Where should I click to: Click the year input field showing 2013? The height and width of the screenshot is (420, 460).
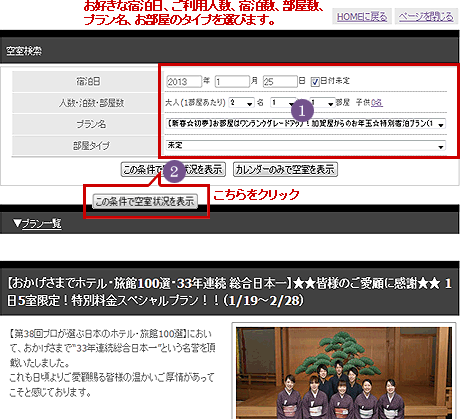tap(184, 82)
